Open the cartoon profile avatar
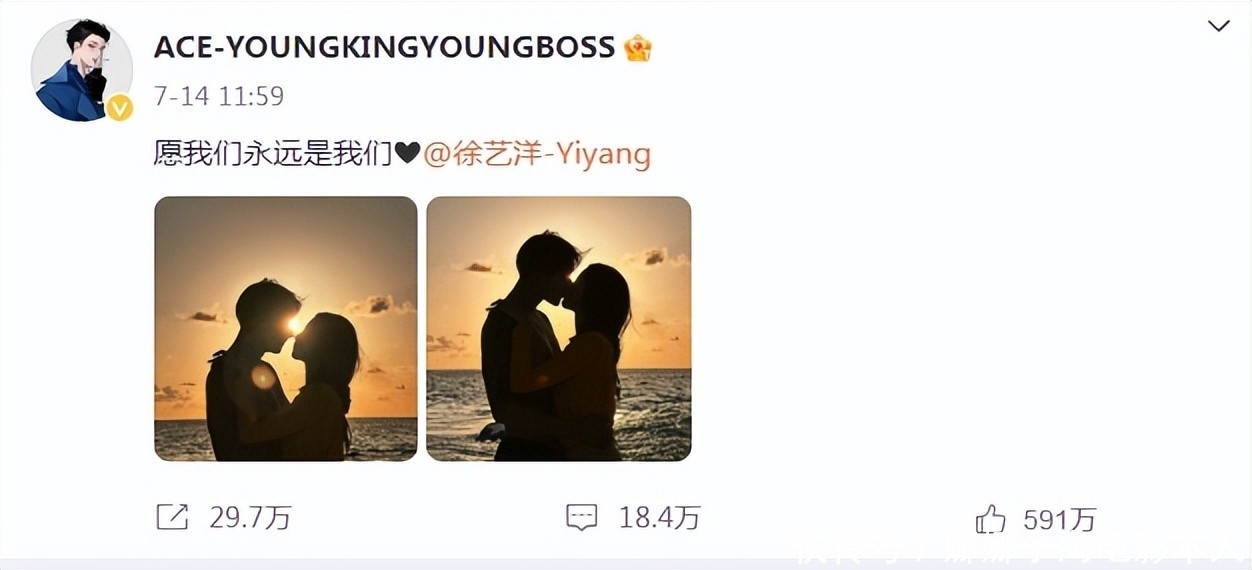The height and width of the screenshot is (570, 1252). coord(82,70)
